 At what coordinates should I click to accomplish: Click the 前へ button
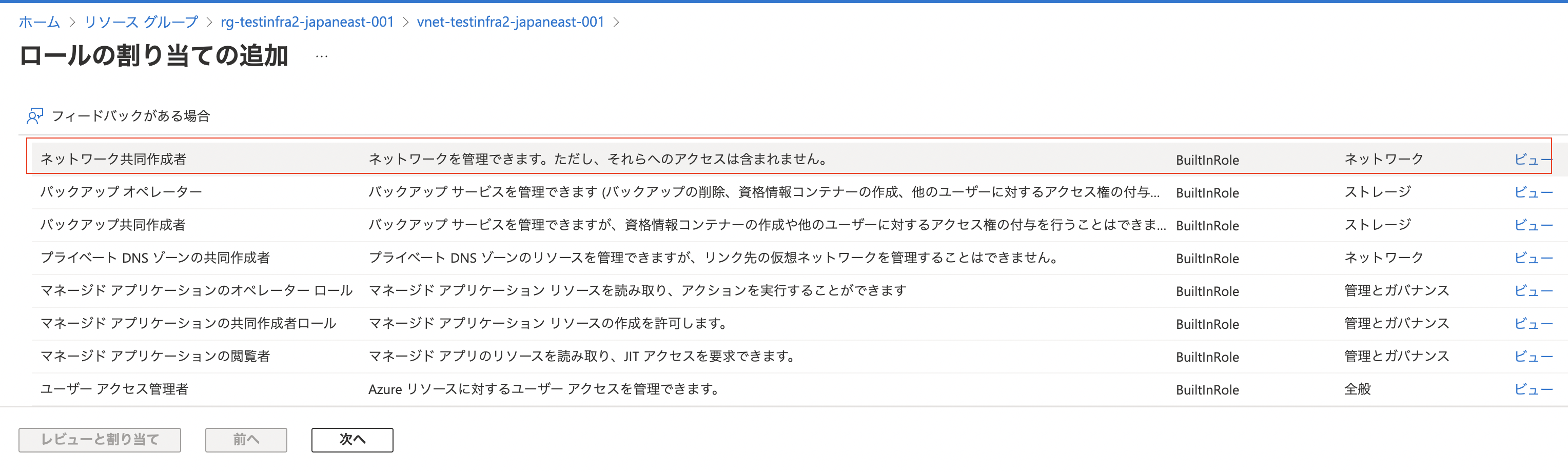[x=246, y=440]
